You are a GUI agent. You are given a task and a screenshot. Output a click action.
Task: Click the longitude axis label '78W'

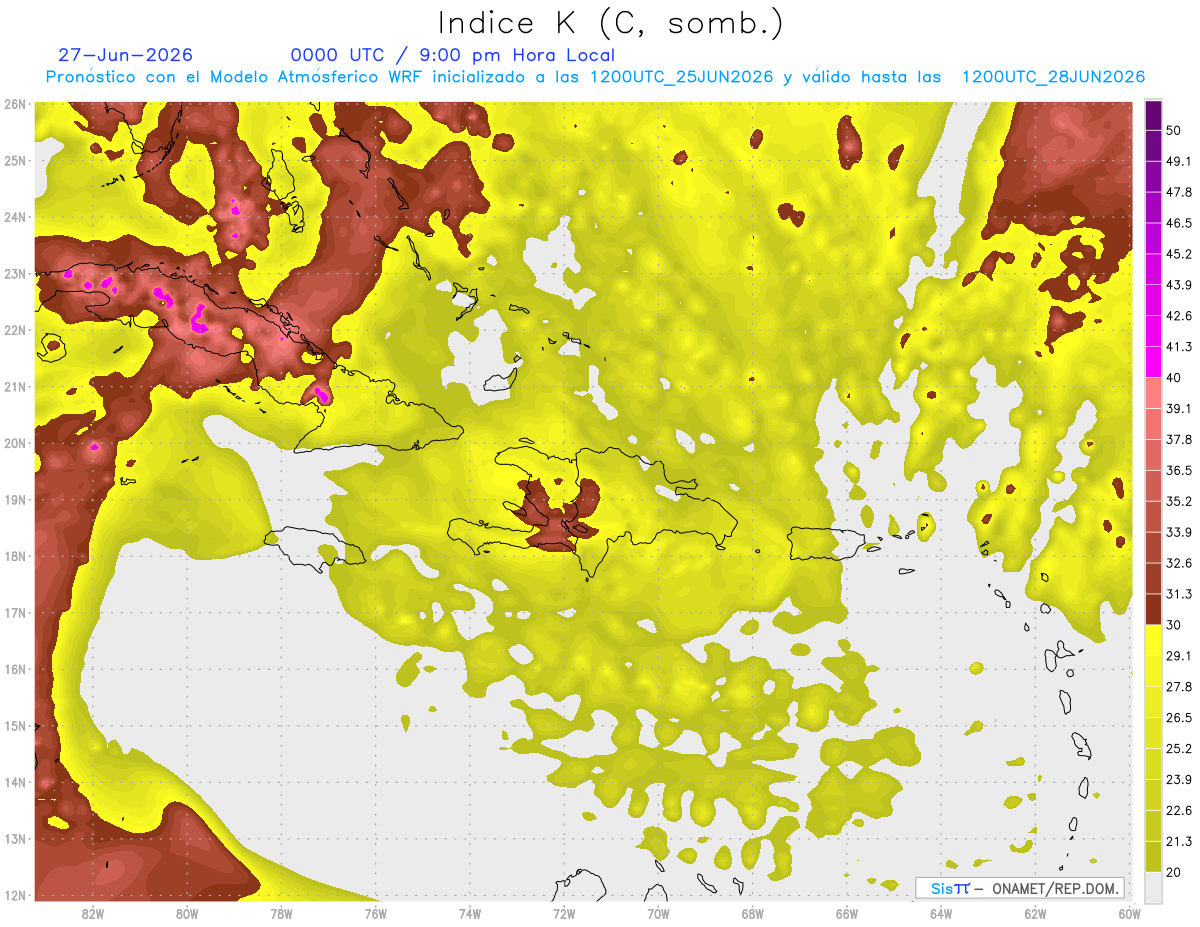tap(281, 914)
